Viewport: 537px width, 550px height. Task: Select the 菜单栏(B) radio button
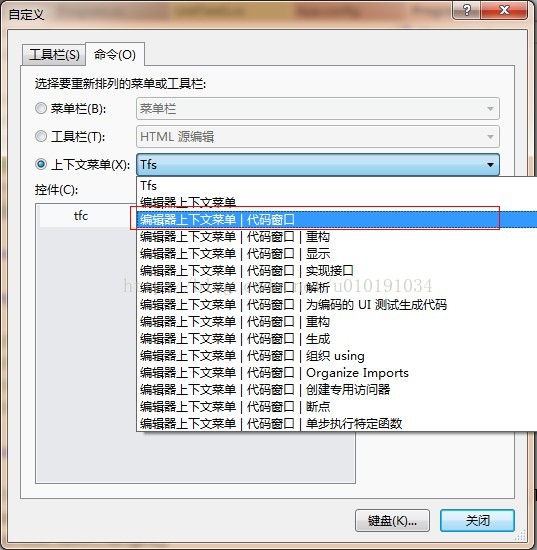click(x=41, y=108)
